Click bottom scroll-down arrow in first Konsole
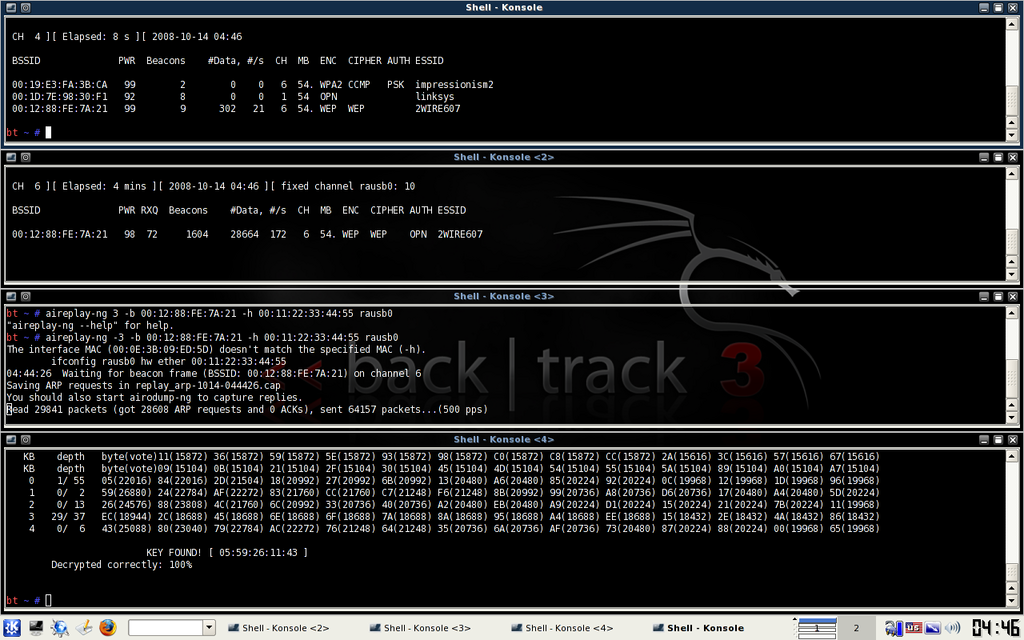 click(1012, 135)
